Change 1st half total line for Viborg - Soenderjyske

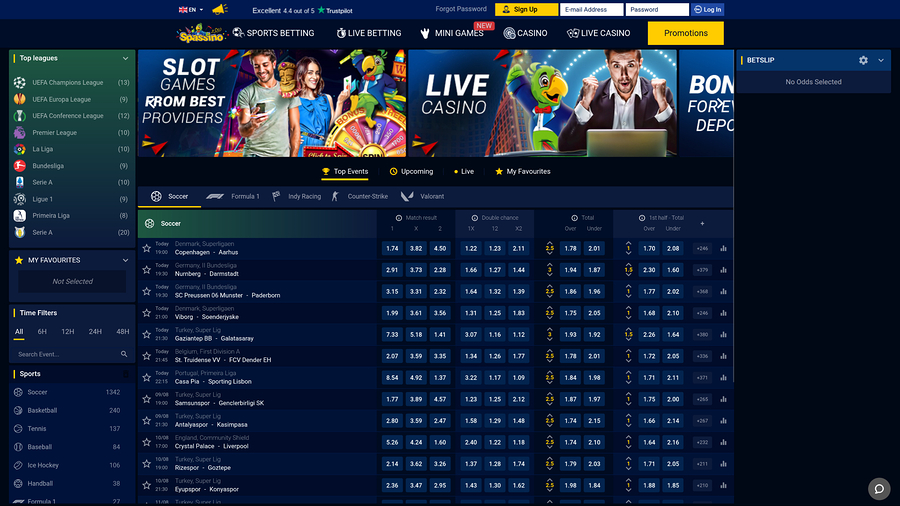coord(629,313)
